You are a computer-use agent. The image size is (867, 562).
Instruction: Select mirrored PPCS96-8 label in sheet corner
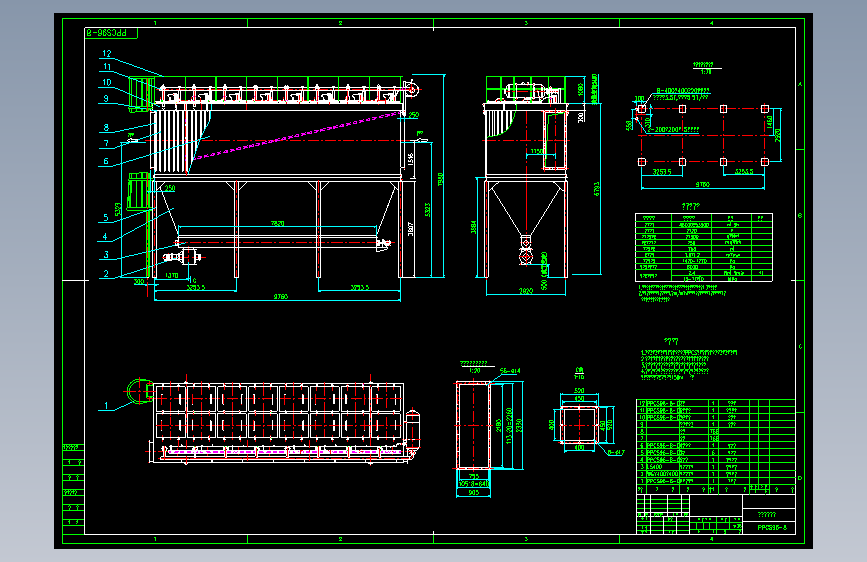(106, 33)
